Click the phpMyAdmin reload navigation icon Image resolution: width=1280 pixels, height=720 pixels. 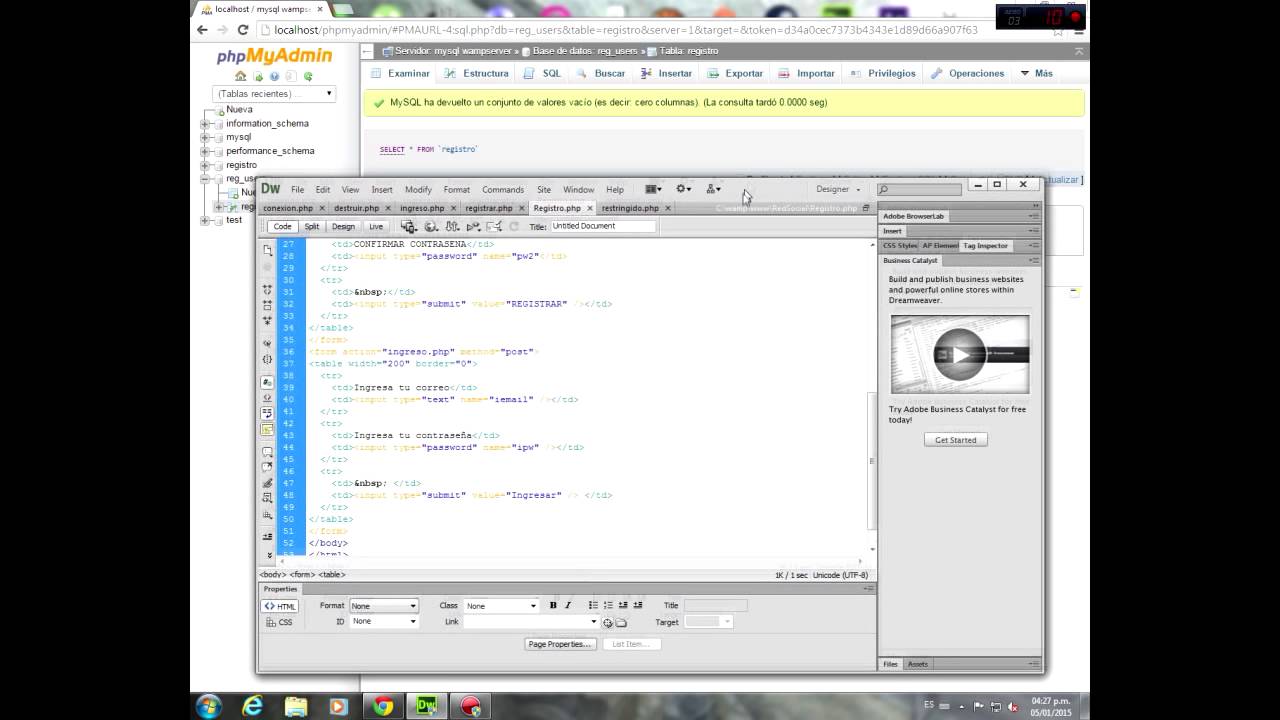[308, 76]
